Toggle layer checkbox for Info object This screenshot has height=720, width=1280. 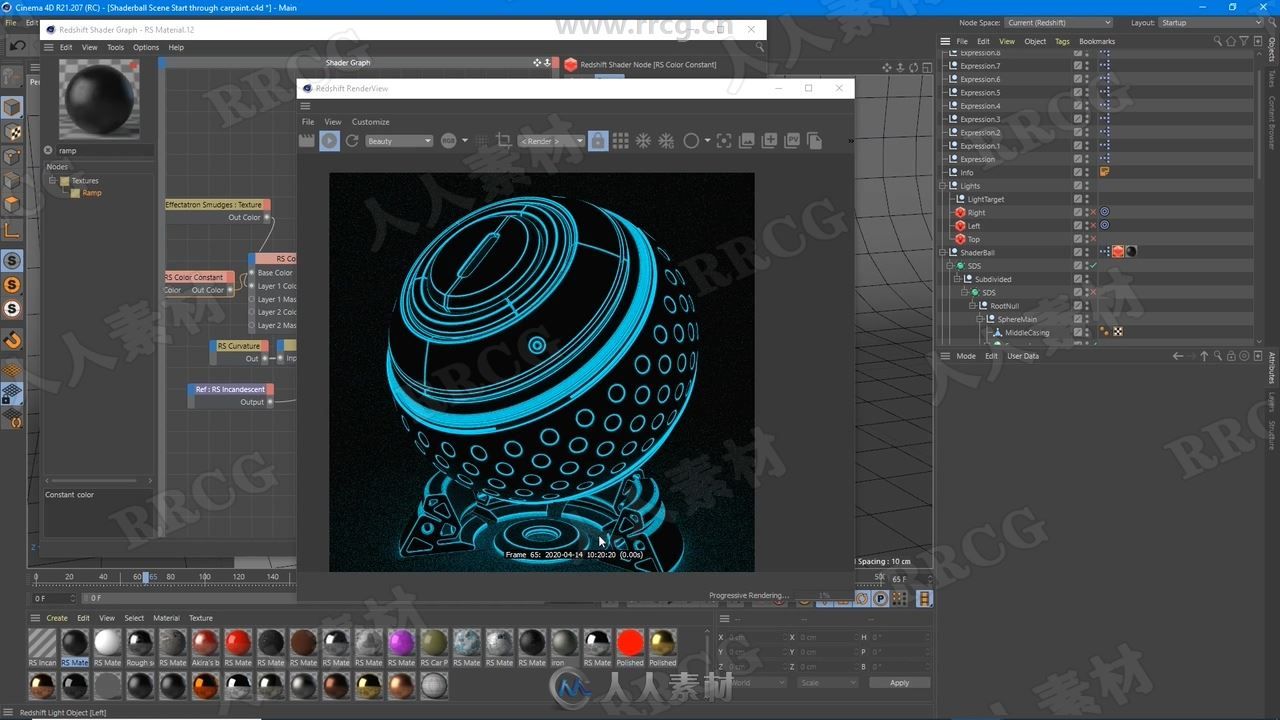1078,172
